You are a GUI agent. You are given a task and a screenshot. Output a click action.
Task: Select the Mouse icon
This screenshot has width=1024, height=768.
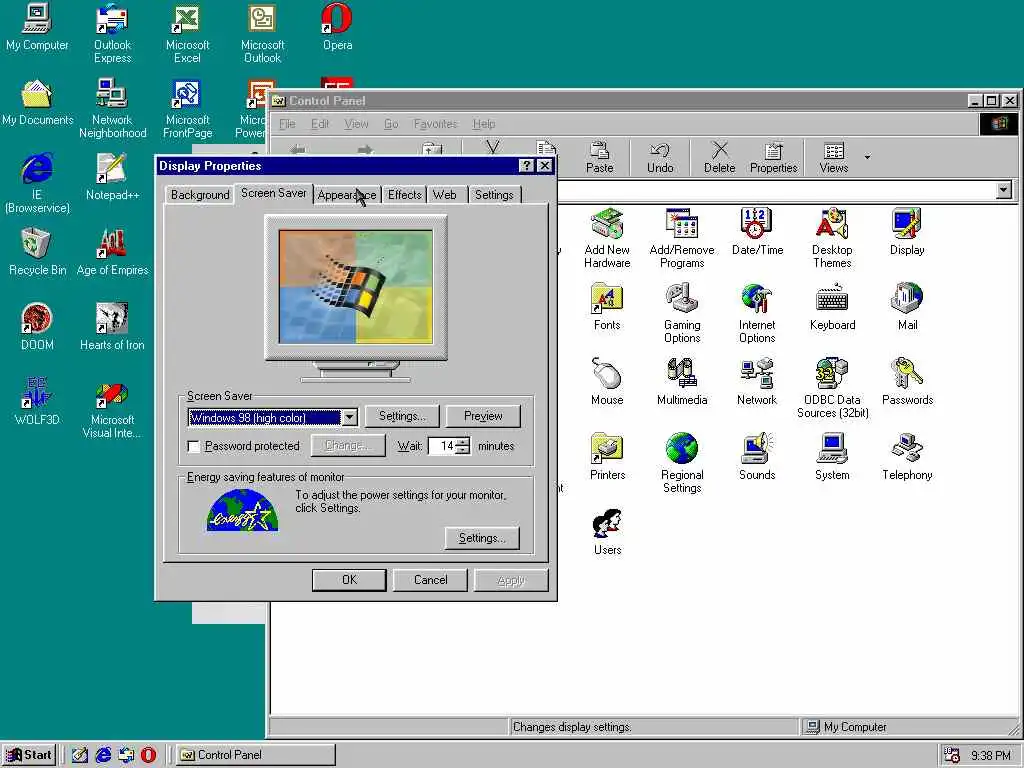pyautogui.click(x=607, y=381)
